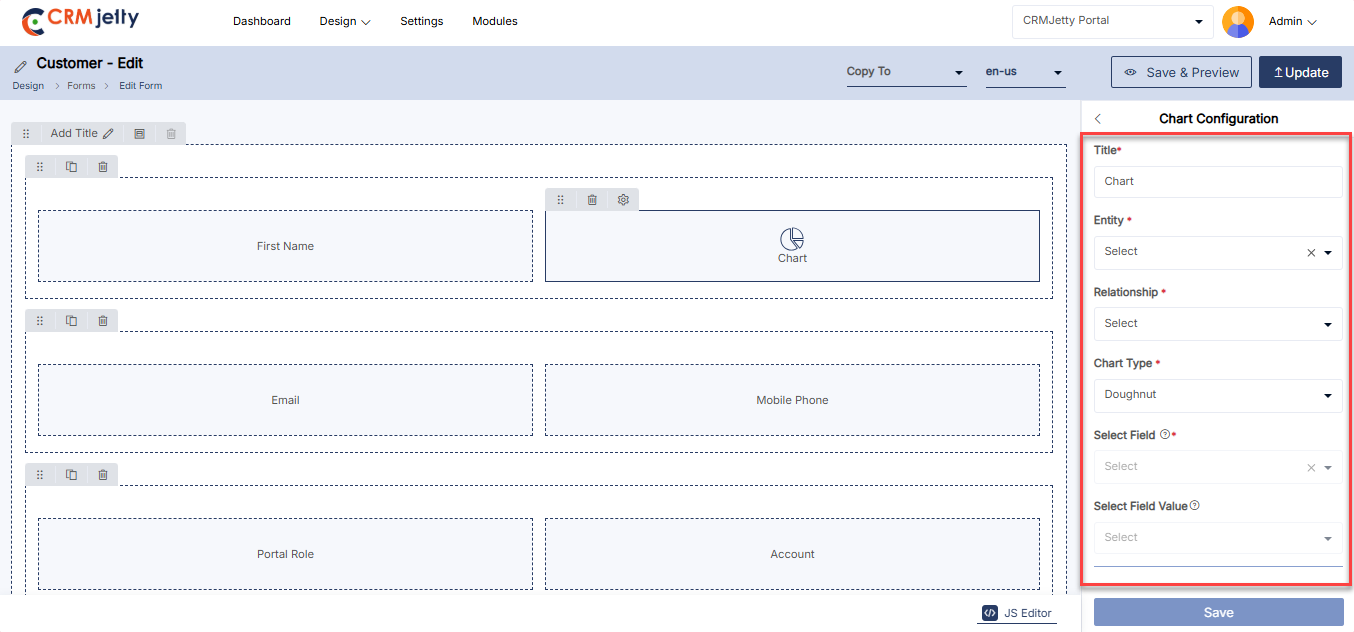Open the Chart Type Doughnut dropdown

pyautogui.click(x=1217, y=395)
